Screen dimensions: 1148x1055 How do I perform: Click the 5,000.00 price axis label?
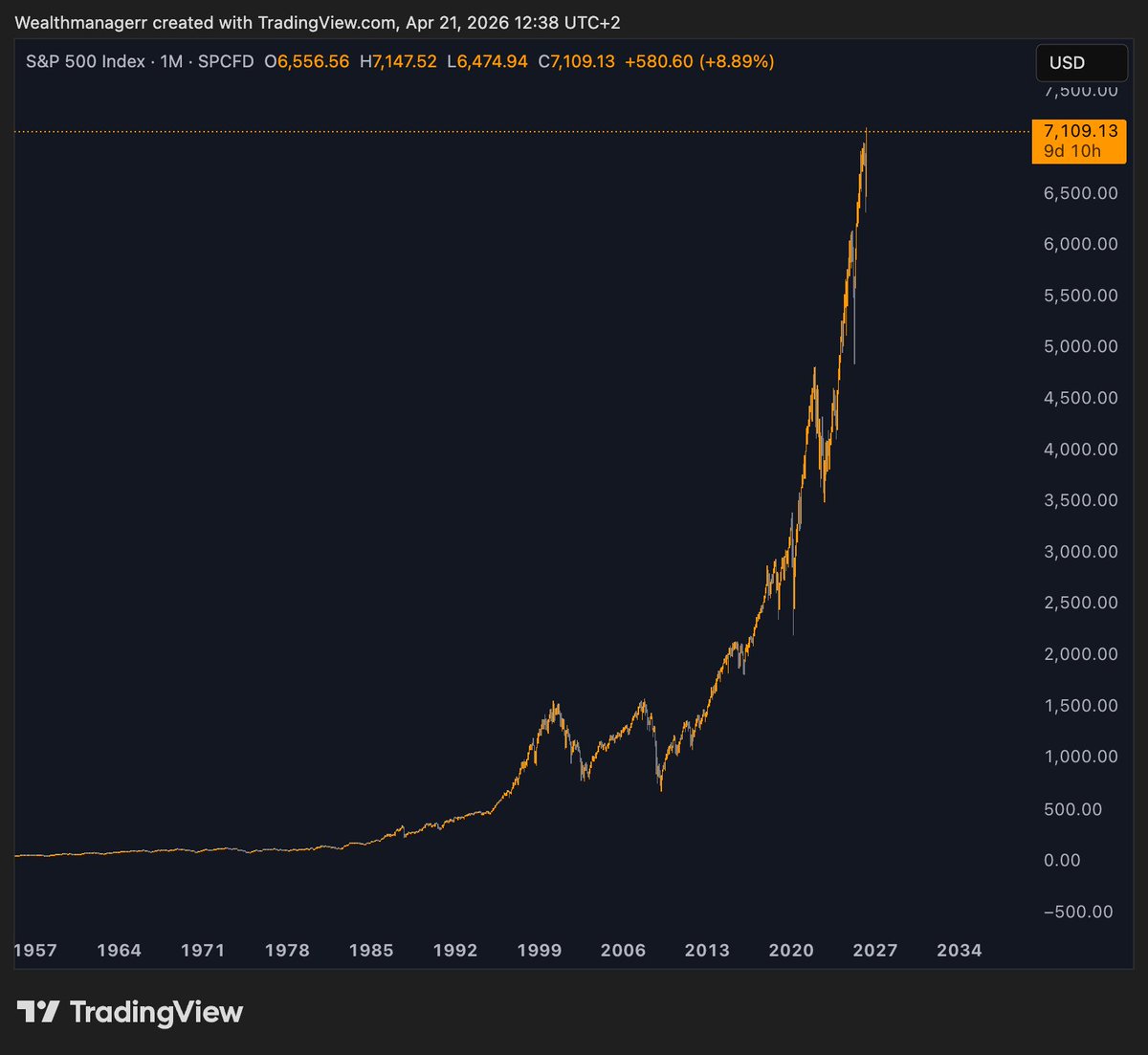click(1080, 346)
